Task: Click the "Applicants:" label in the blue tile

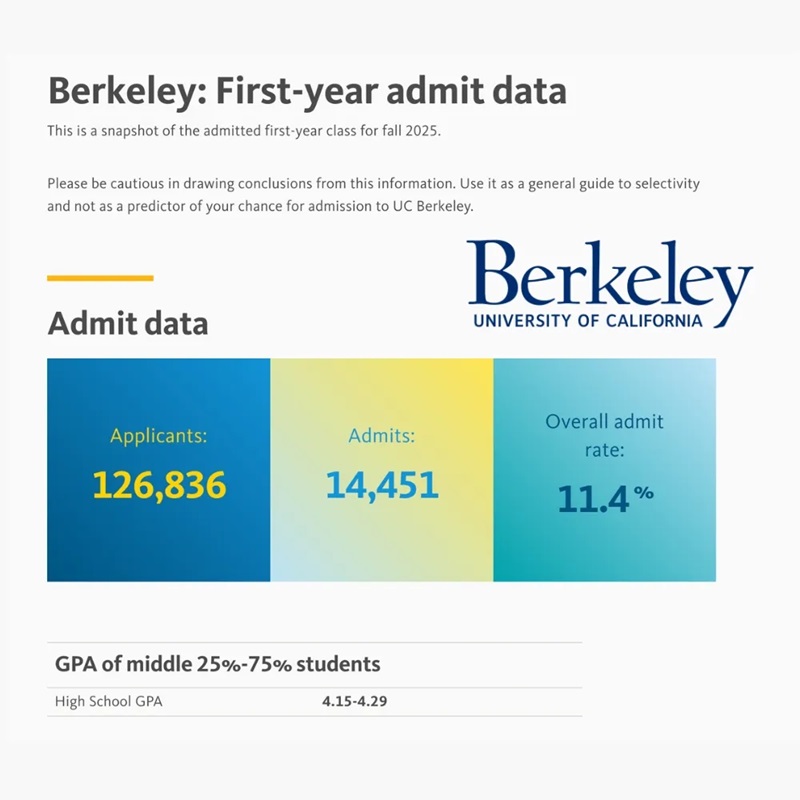Action: (158, 436)
